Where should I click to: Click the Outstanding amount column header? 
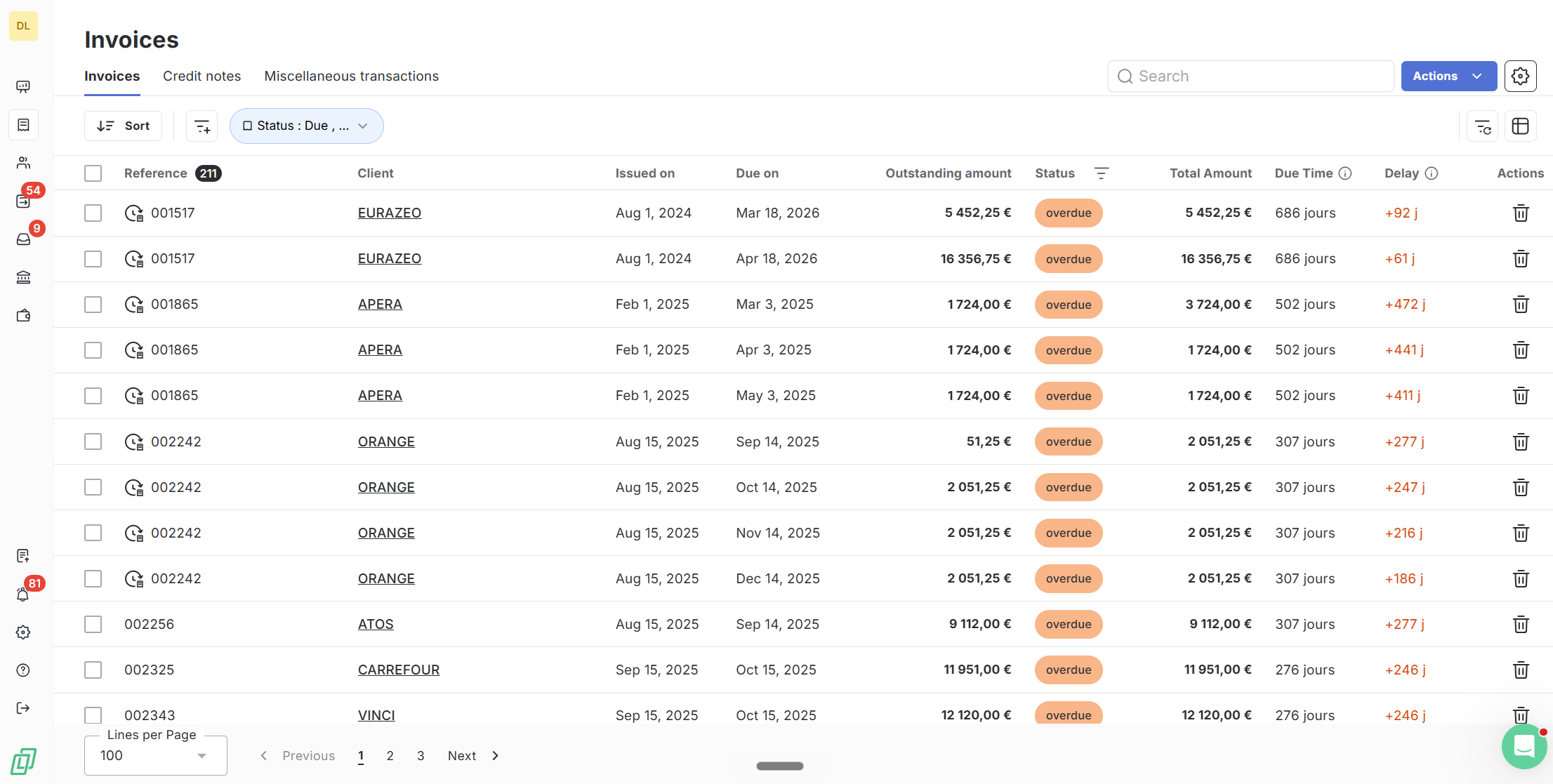pyautogui.click(x=949, y=173)
